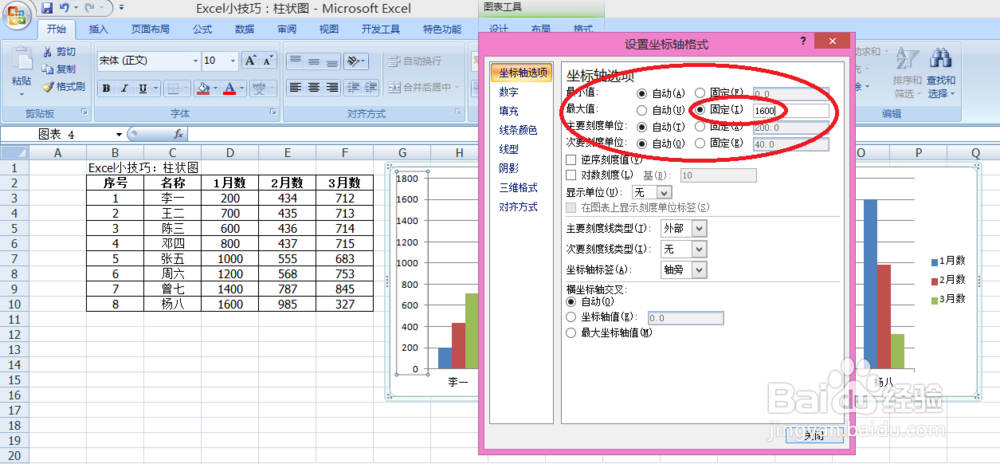Screen dimensions: 1000x464
Task: Open Find and Select binoculars tool
Action: 941,73
